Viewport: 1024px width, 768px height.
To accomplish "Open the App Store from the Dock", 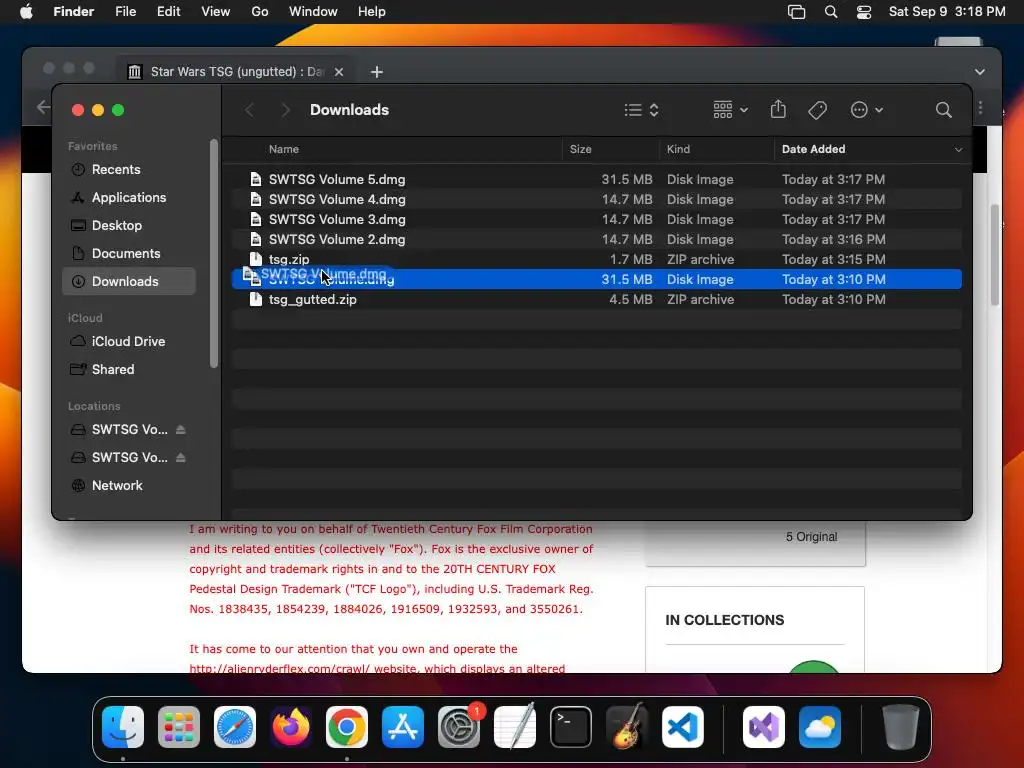I will [x=403, y=726].
